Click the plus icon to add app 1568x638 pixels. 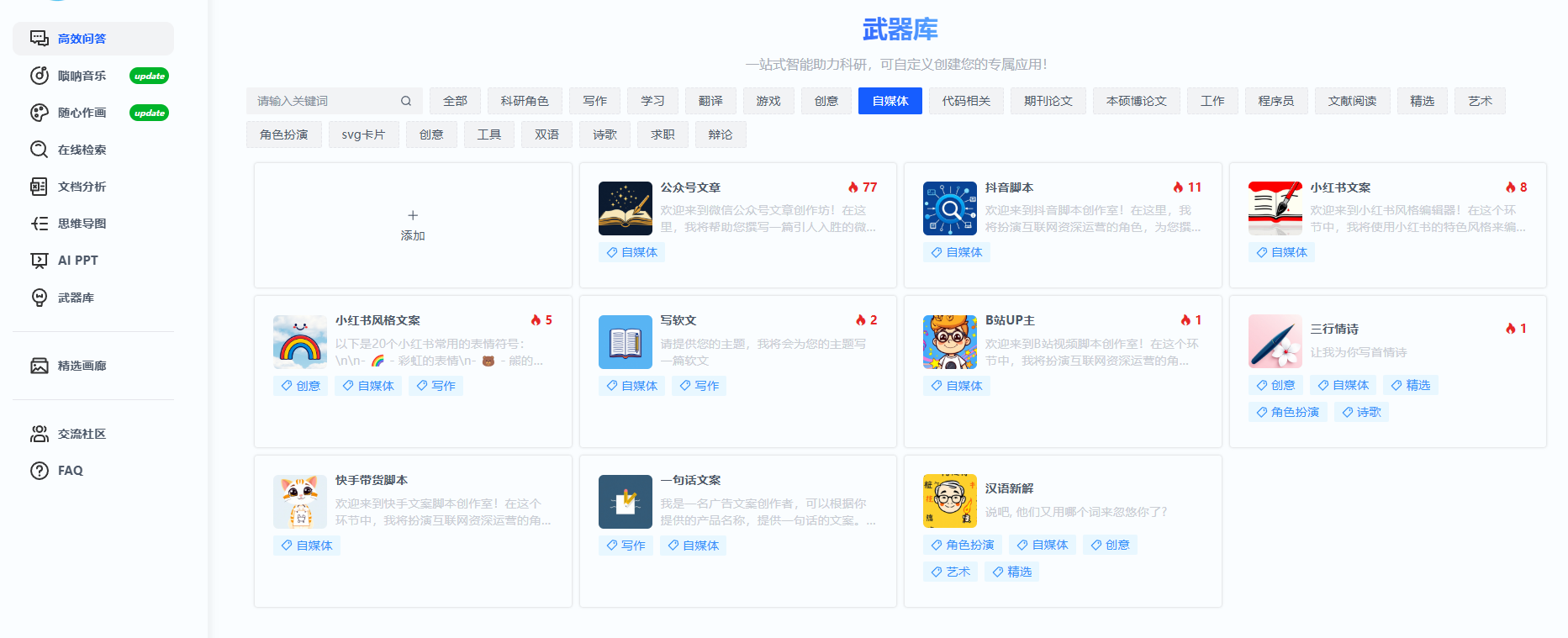(413, 215)
